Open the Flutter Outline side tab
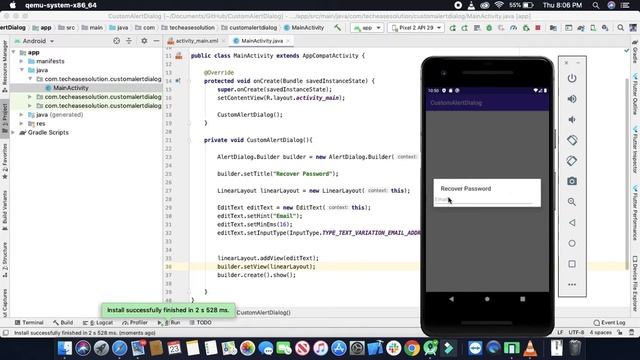Screen dimensions: 640x360 click(635, 95)
